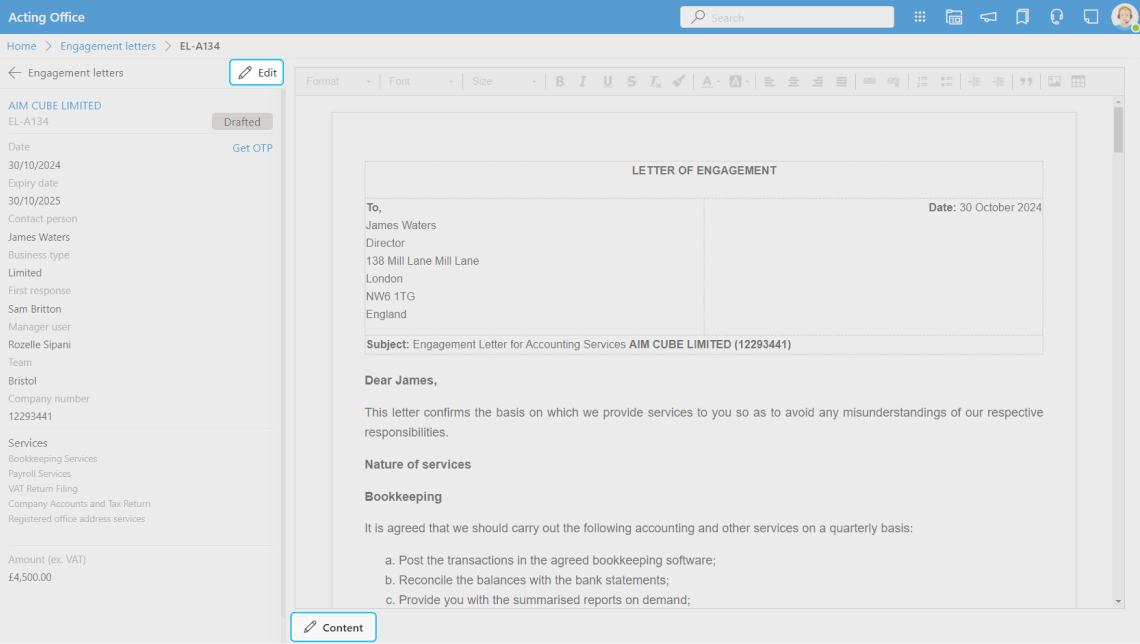Click the support headset icon
The height and width of the screenshot is (644, 1140).
(x=1056, y=17)
